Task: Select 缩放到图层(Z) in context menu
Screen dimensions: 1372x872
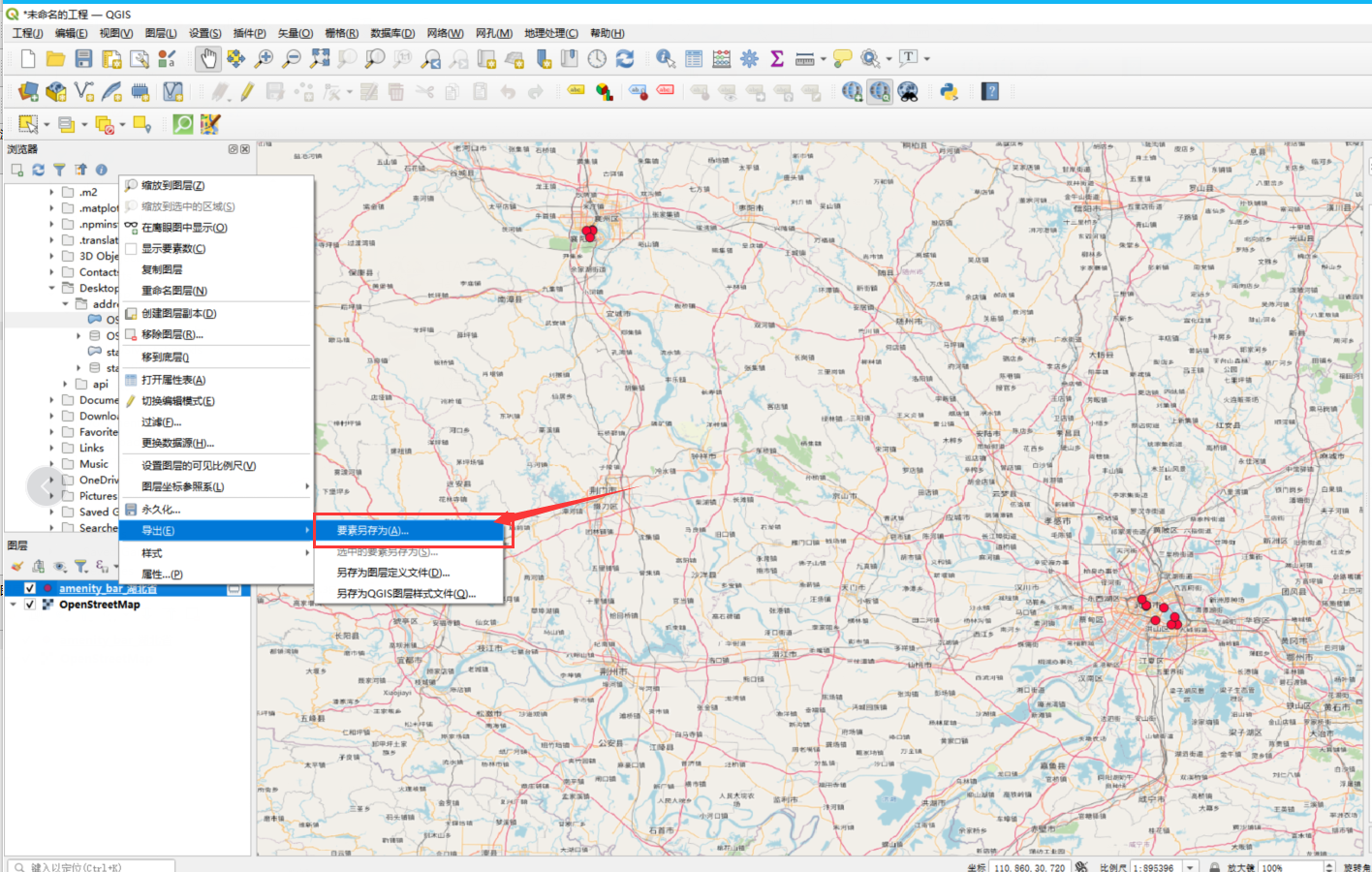Action: coord(216,185)
